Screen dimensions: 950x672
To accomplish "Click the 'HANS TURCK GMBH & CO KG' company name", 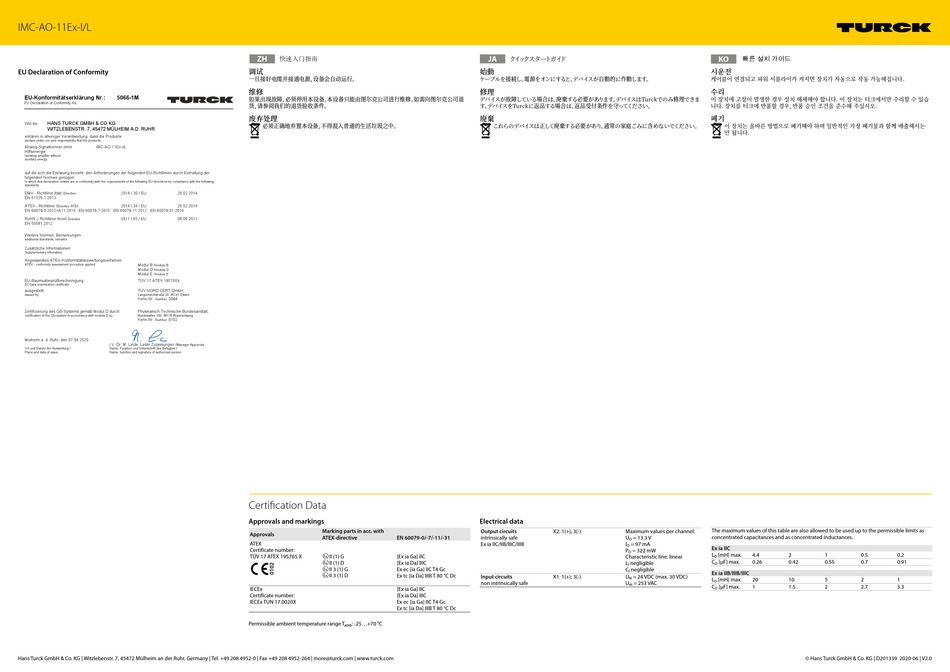I will (81, 123).
